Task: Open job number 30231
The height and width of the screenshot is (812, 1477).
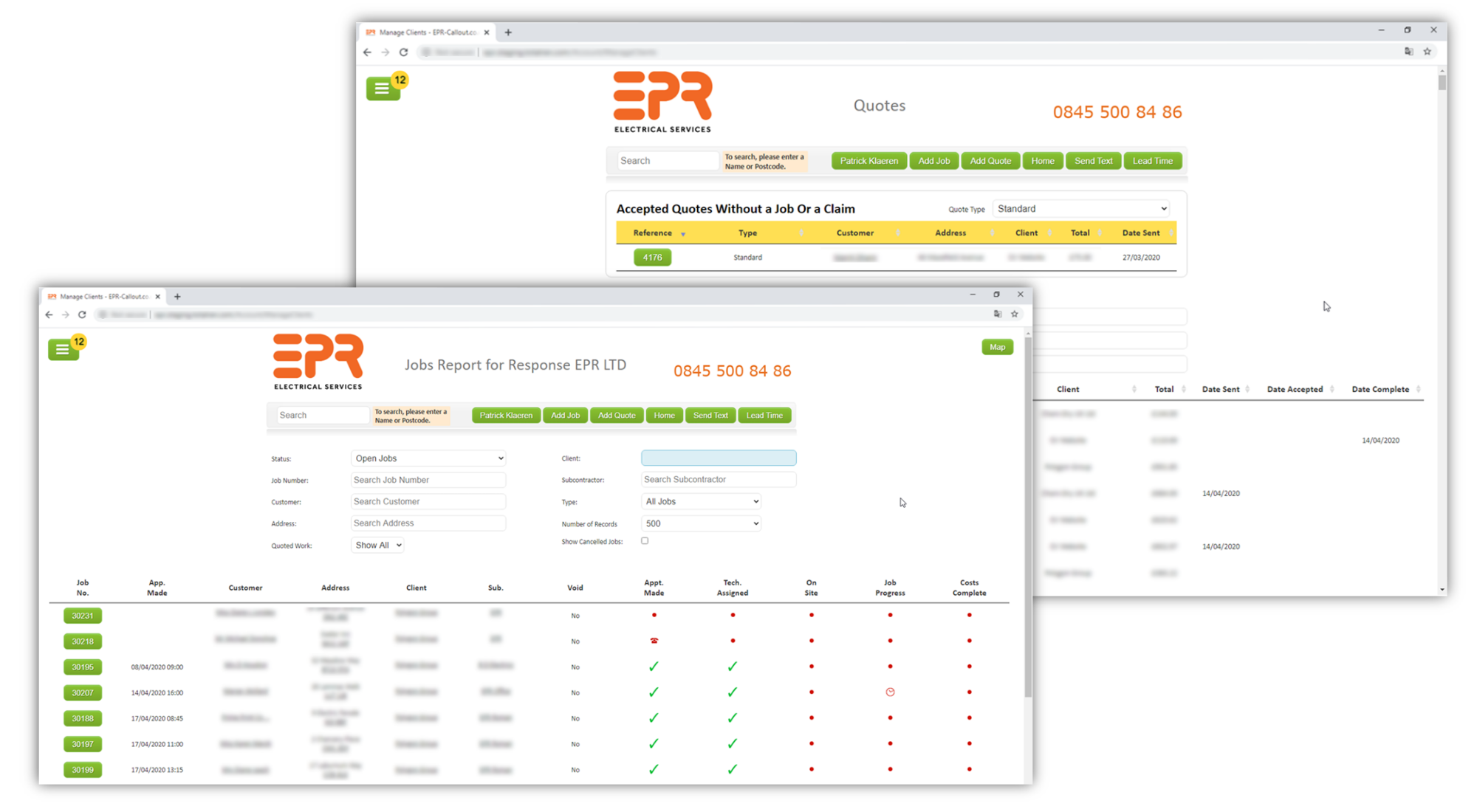Action: (83, 616)
